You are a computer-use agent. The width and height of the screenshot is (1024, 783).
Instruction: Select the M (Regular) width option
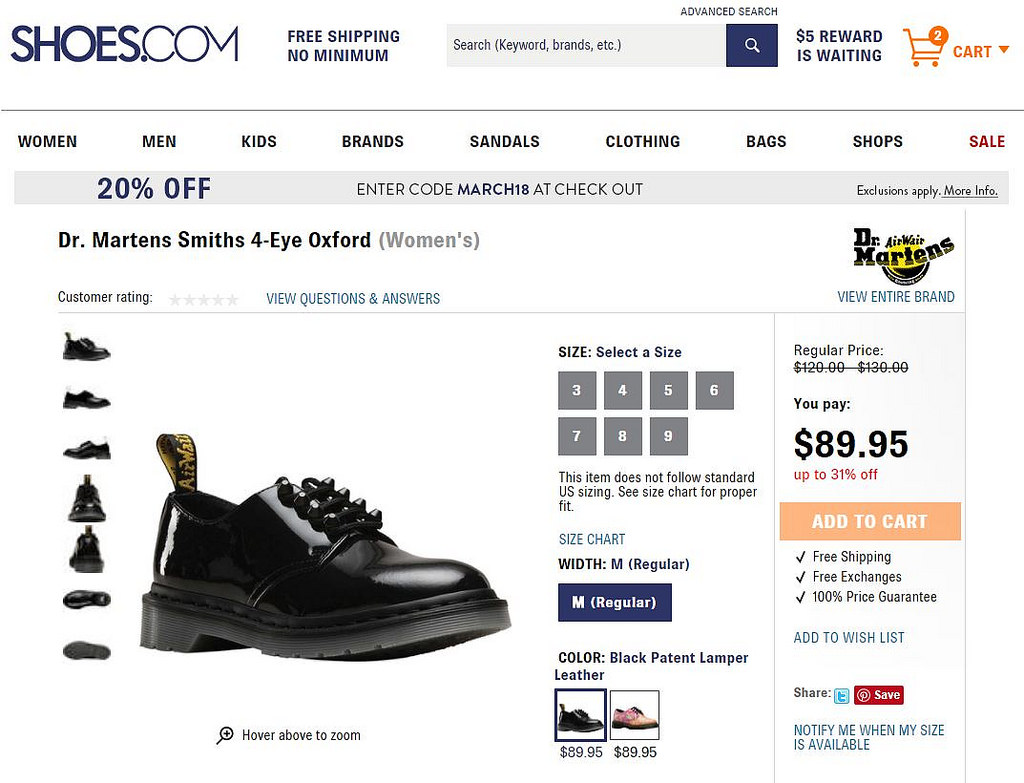tap(614, 602)
